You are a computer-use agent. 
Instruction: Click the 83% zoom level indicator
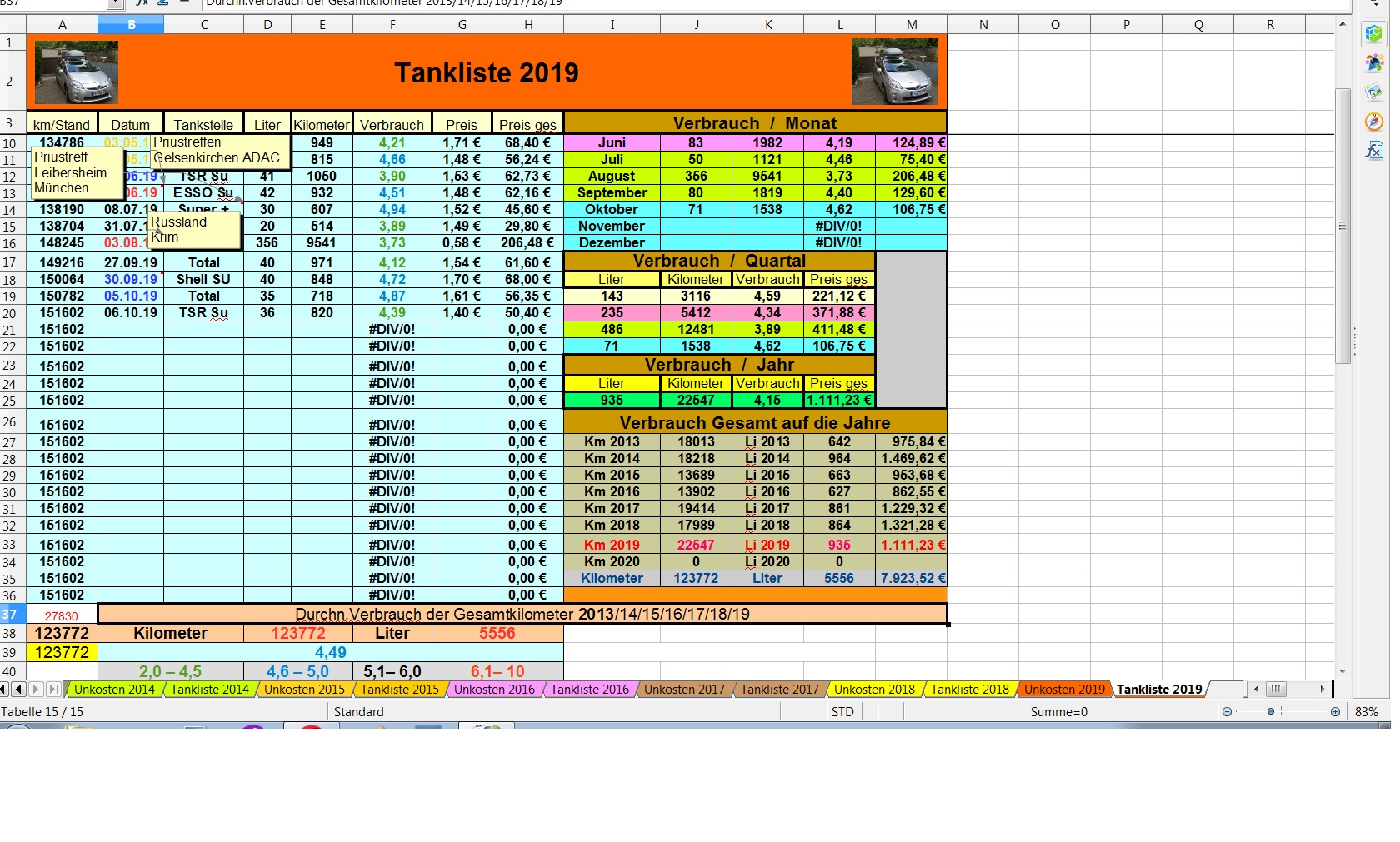tap(1367, 711)
